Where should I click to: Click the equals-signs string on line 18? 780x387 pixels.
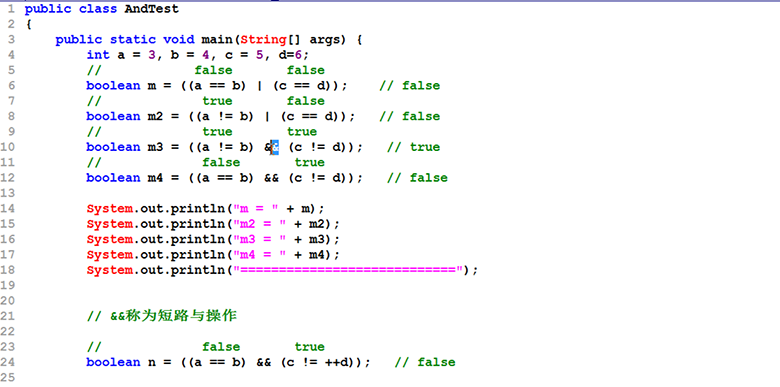(348, 270)
